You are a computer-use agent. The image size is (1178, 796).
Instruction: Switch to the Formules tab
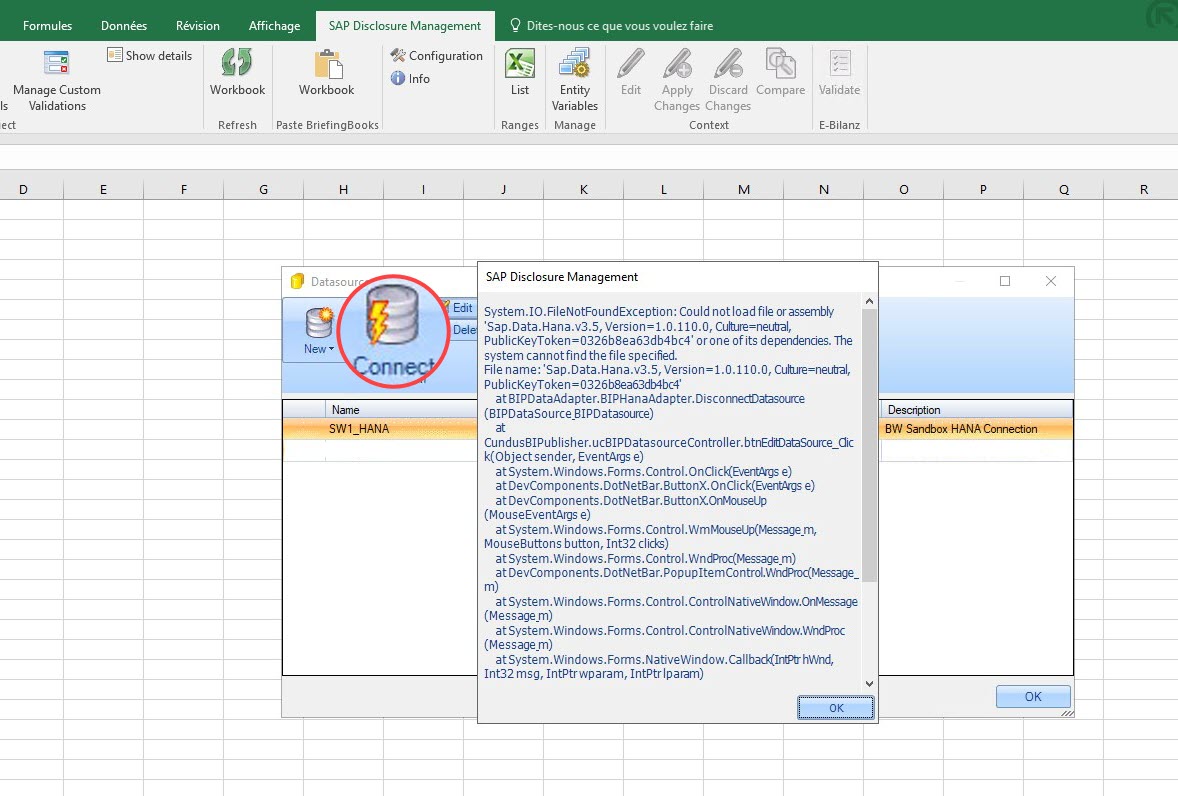(47, 26)
